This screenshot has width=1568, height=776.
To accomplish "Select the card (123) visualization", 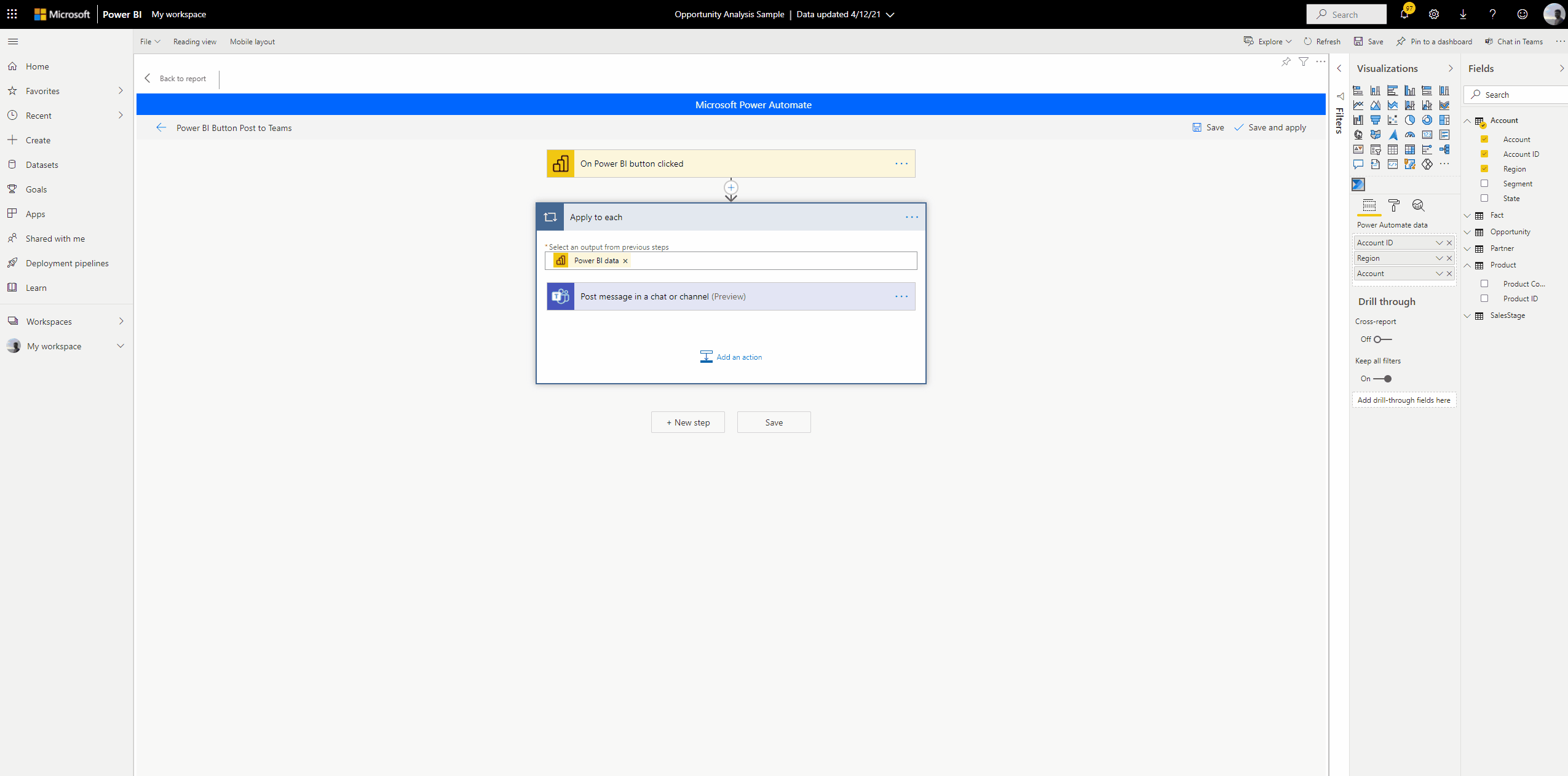I will (1427, 135).
